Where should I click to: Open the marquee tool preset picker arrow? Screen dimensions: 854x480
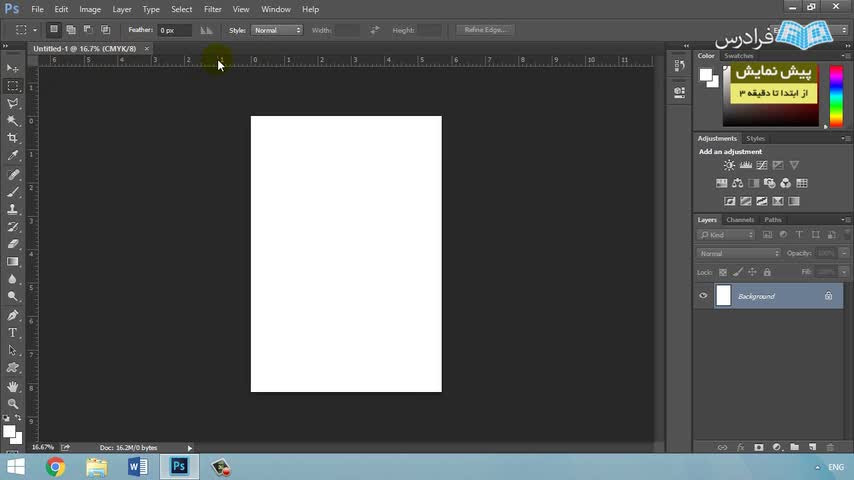(x=35, y=30)
